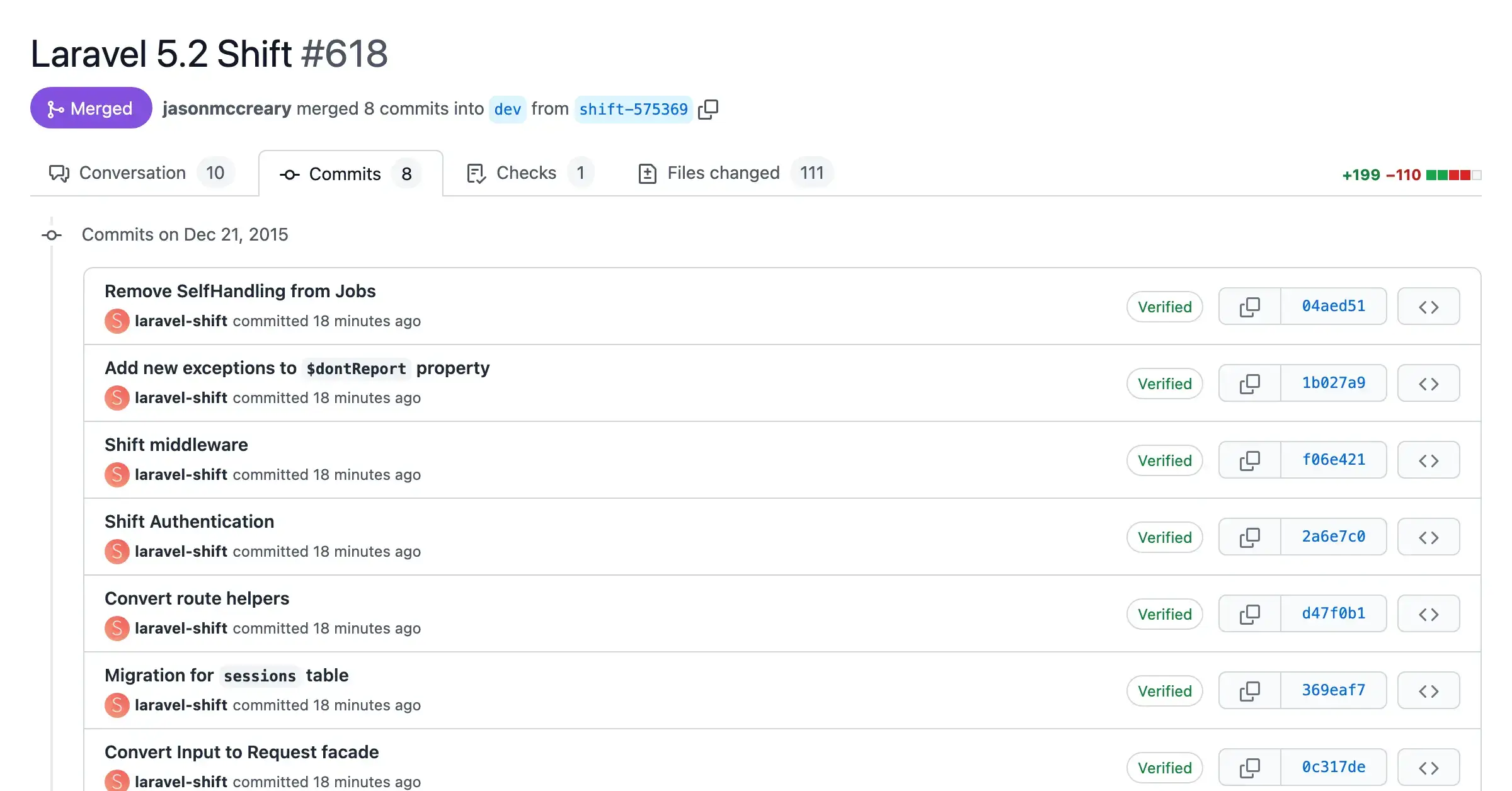Screen dimensions: 1512x791
Task: Open laravel-shift avatar on first commit
Action: click(x=117, y=321)
